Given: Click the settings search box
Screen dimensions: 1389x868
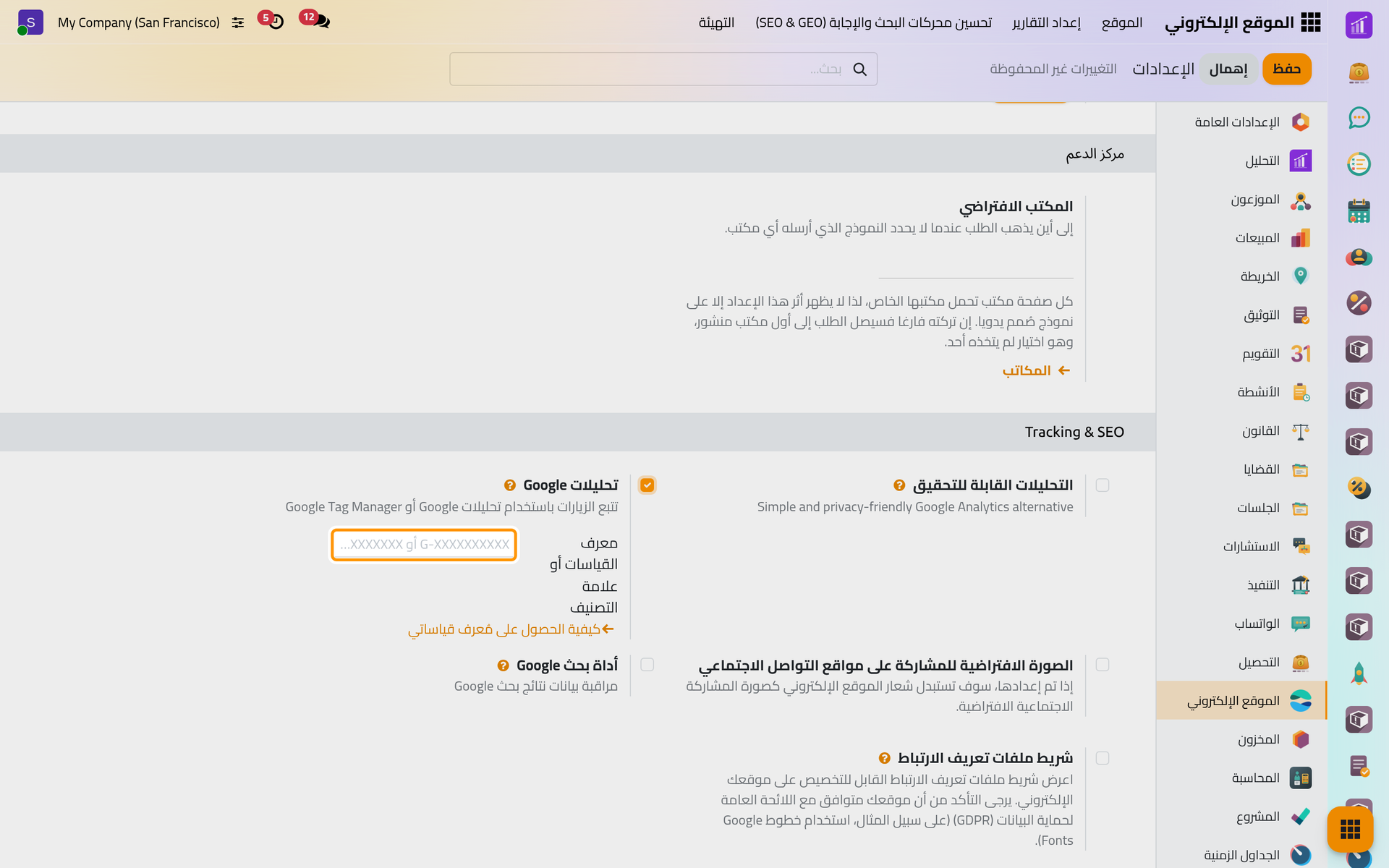Looking at the screenshot, I should point(663,69).
